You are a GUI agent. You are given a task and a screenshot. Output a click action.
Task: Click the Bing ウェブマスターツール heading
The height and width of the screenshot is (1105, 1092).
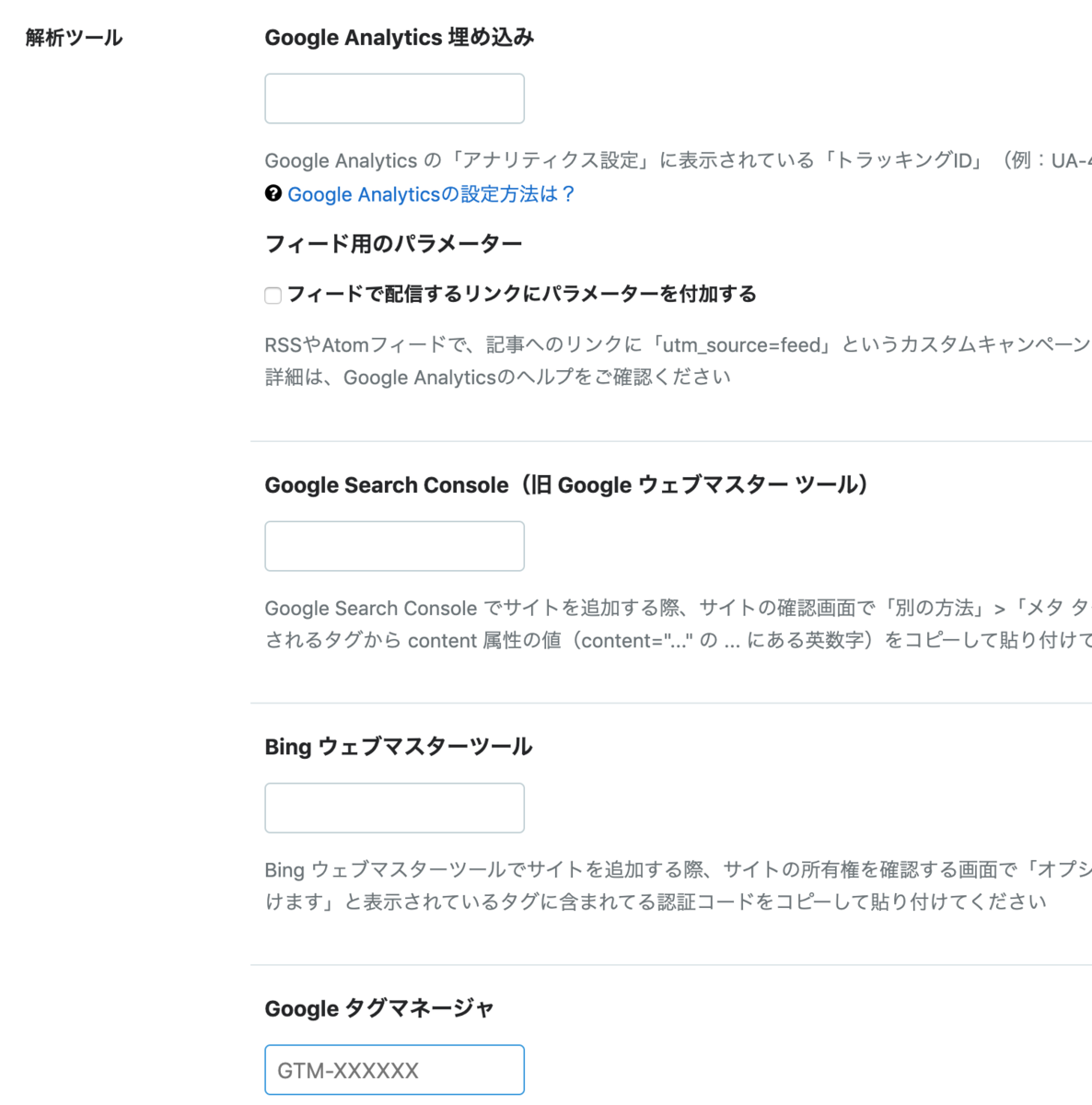pyautogui.click(x=399, y=747)
